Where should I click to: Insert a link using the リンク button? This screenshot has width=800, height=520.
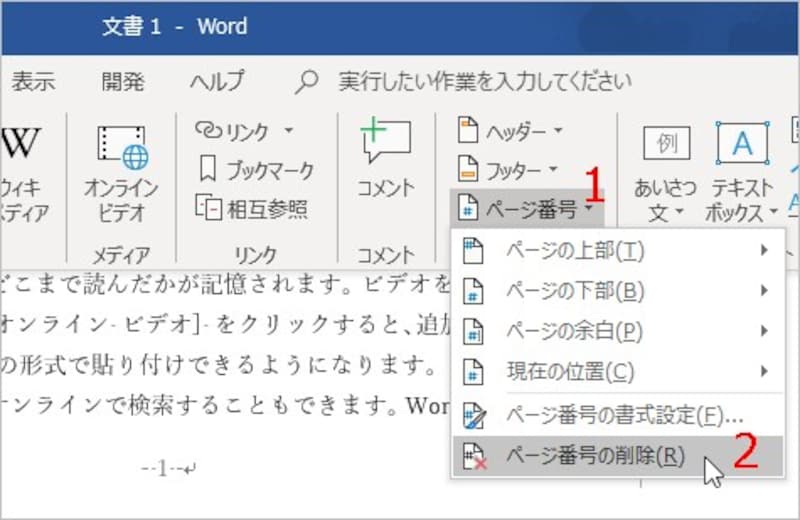point(245,131)
